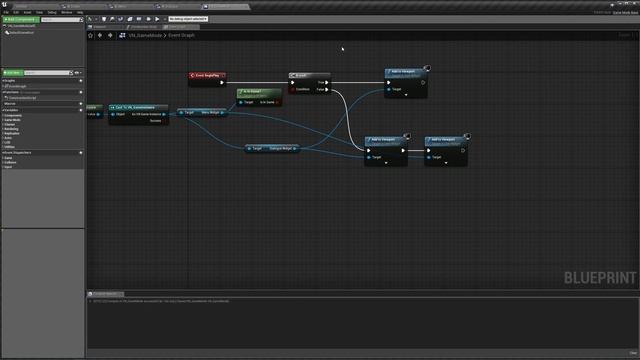Image resolution: width=640 pixels, height=360 pixels.
Task: Open the File menu
Action: 6,12
